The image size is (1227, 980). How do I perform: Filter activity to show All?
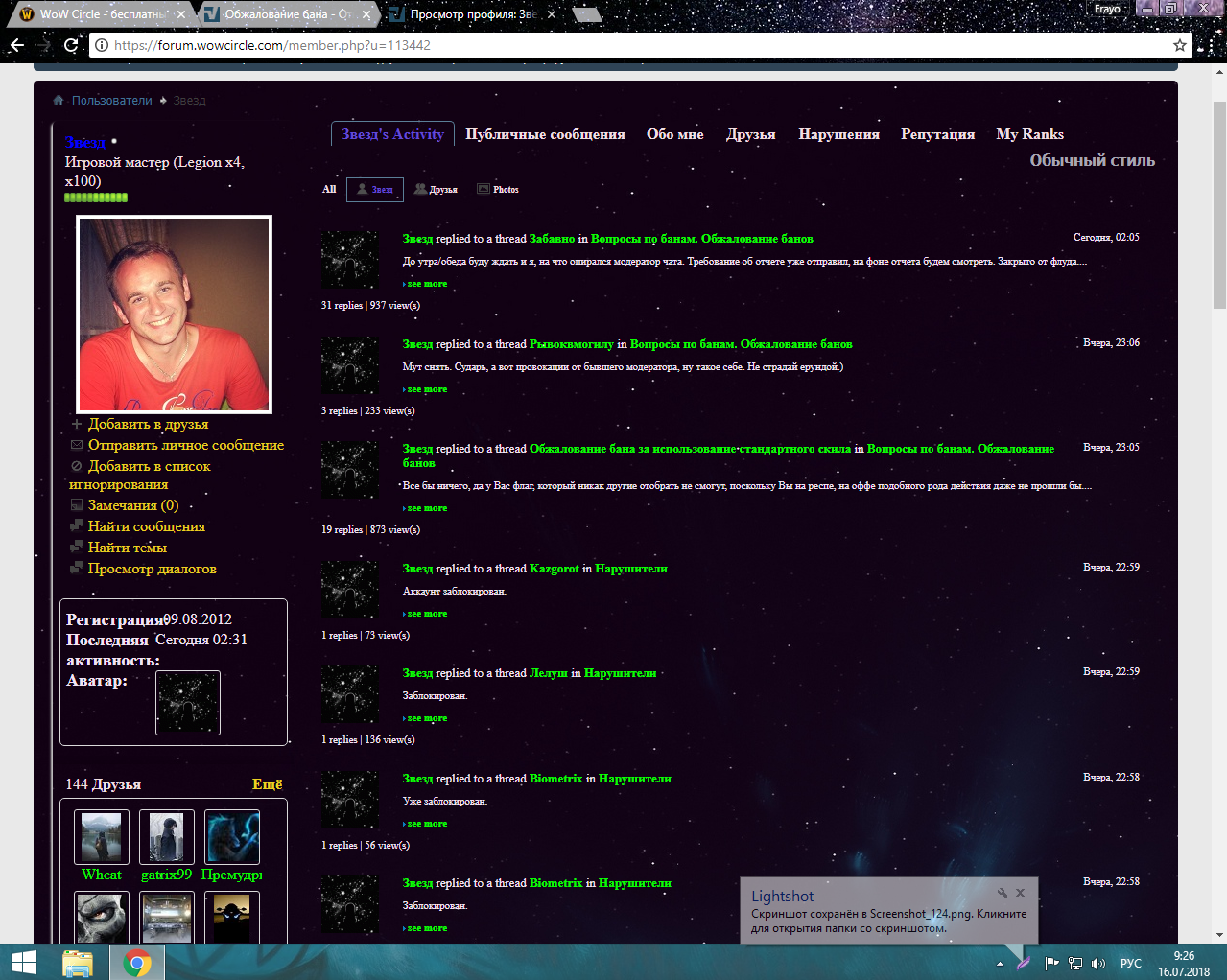tap(329, 190)
